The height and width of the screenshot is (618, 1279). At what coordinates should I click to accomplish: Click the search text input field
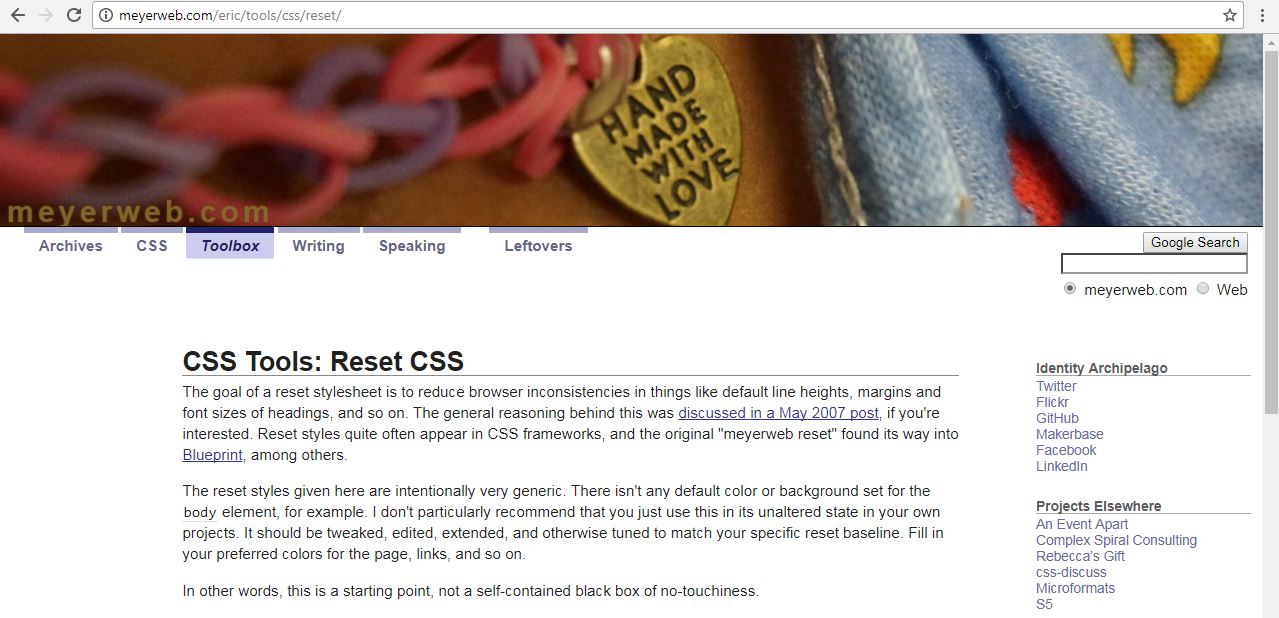click(1154, 264)
